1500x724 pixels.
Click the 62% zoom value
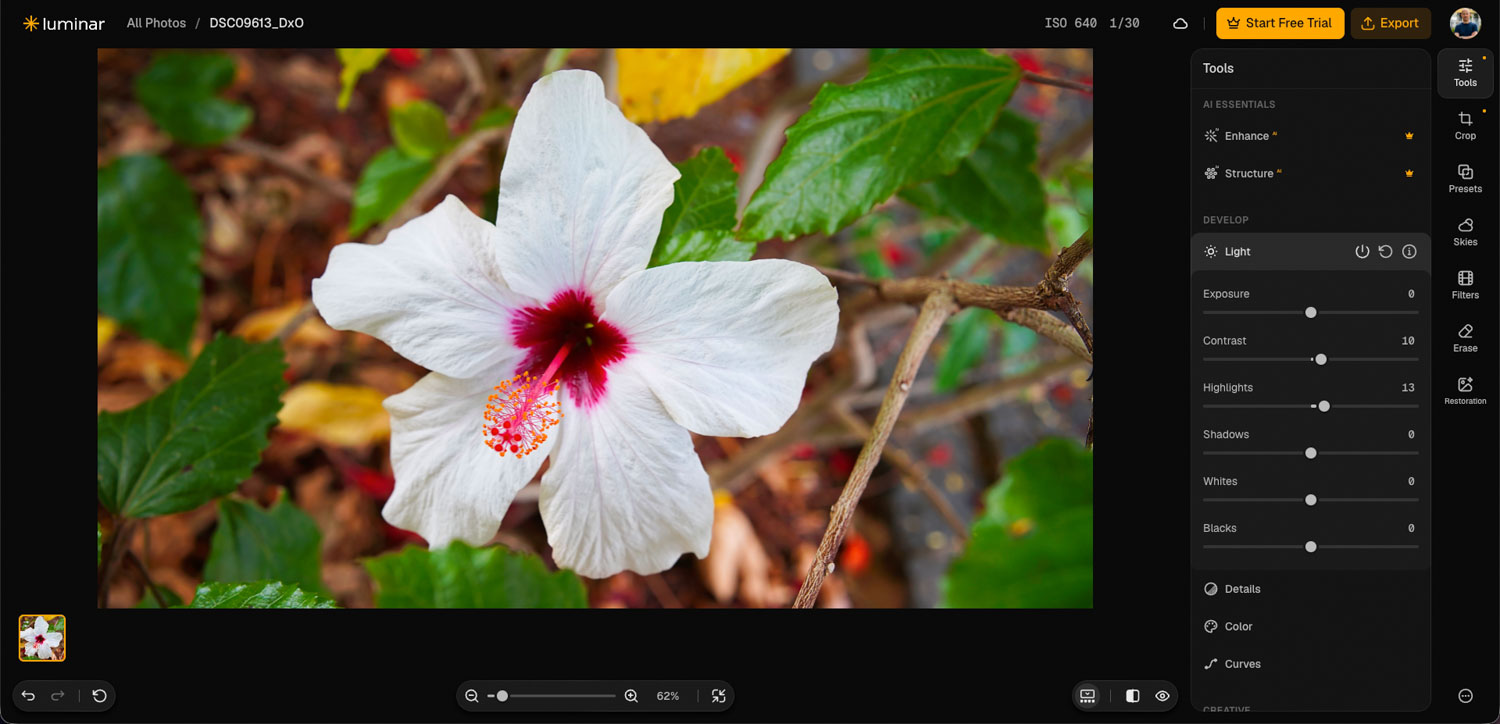coord(668,696)
